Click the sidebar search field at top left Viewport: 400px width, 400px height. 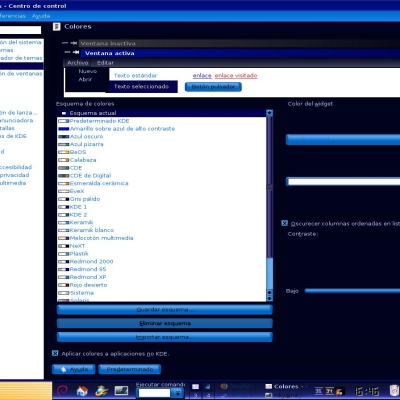[x=20, y=30]
